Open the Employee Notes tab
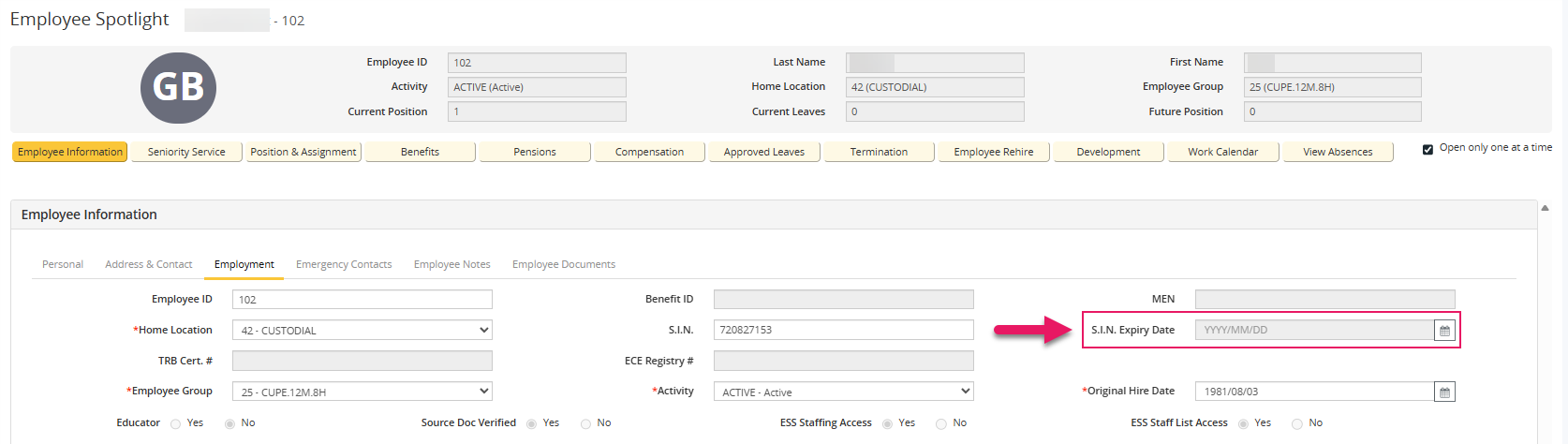The image size is (1568, 444). (452, 265)
